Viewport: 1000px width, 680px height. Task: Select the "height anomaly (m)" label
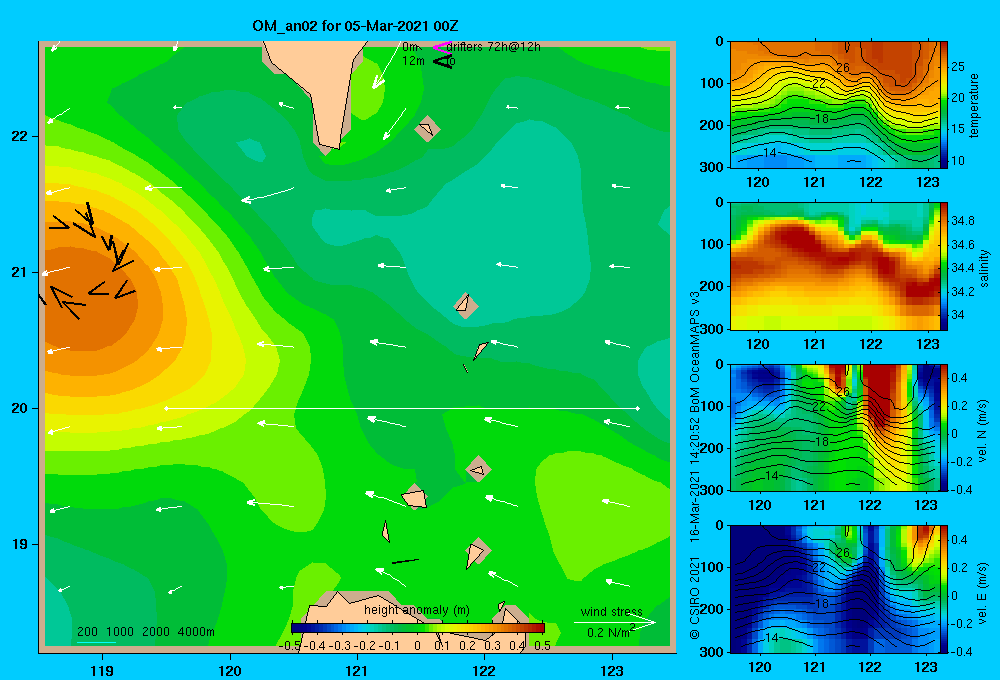pos(417,610)
